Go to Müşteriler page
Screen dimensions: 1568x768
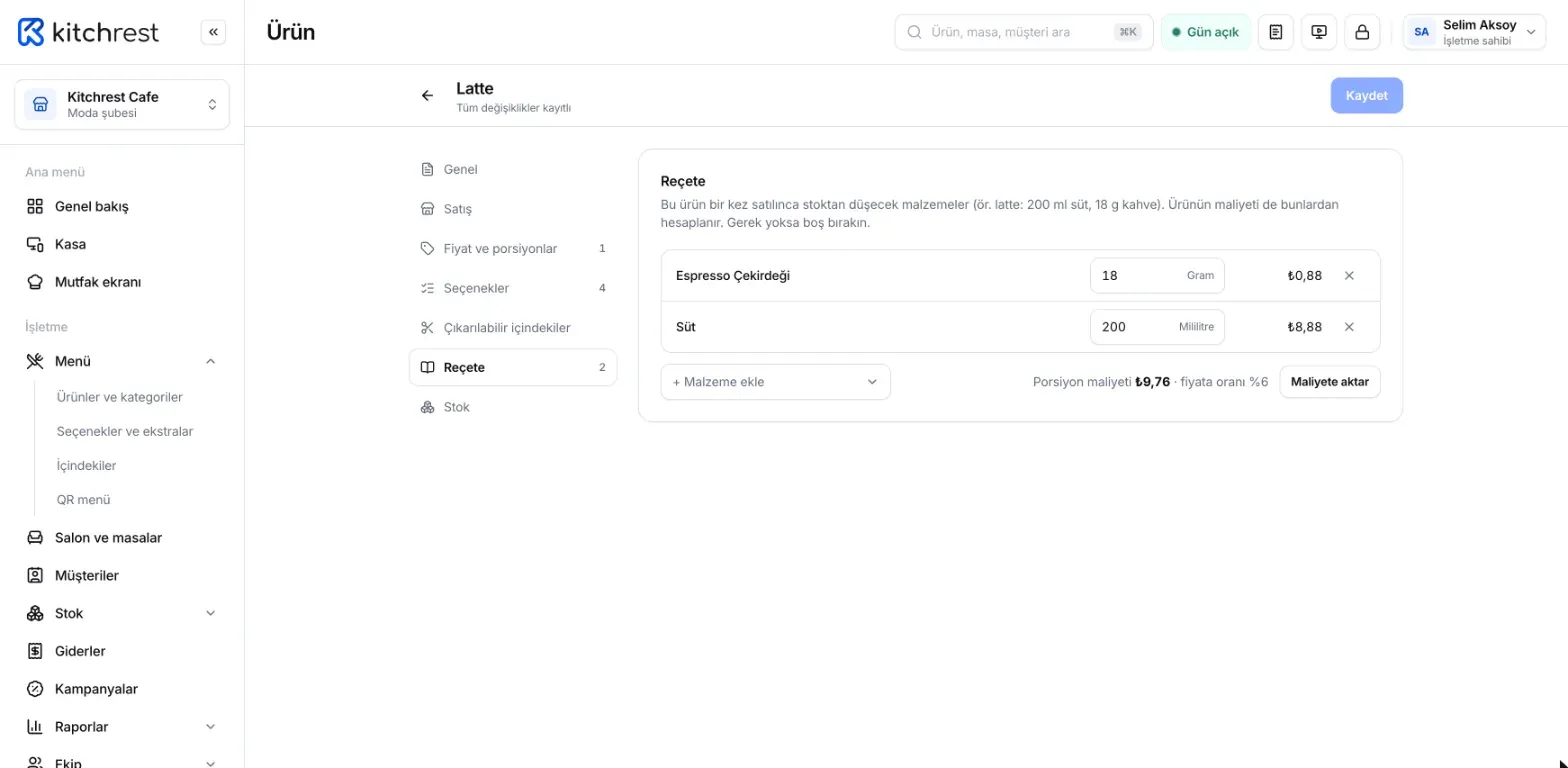(x=122, y=576)
